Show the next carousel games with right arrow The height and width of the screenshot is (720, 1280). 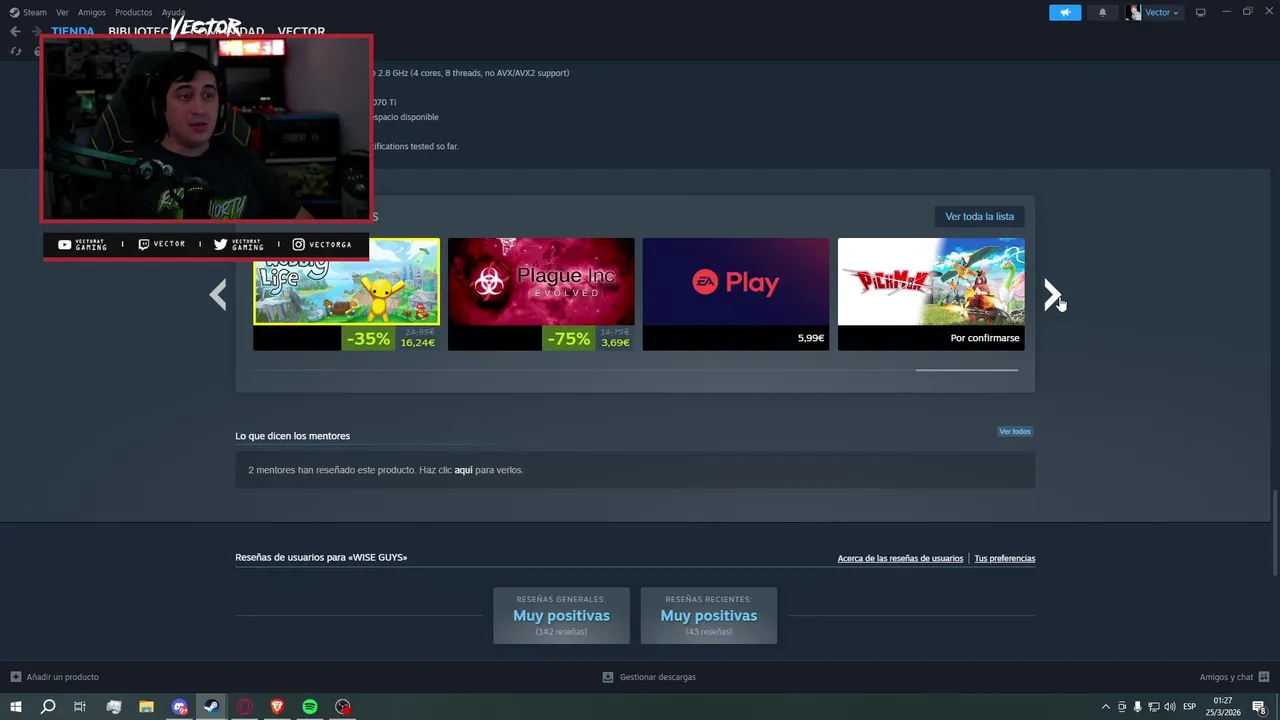1052,294
